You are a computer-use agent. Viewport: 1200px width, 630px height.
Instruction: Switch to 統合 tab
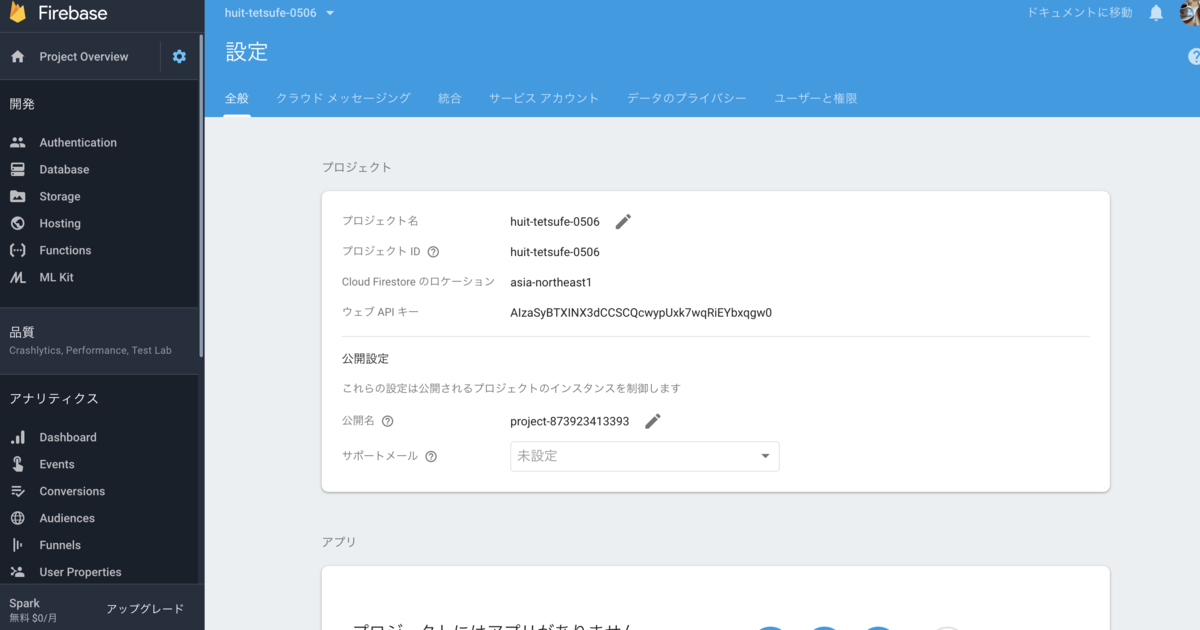pos(450,98)
